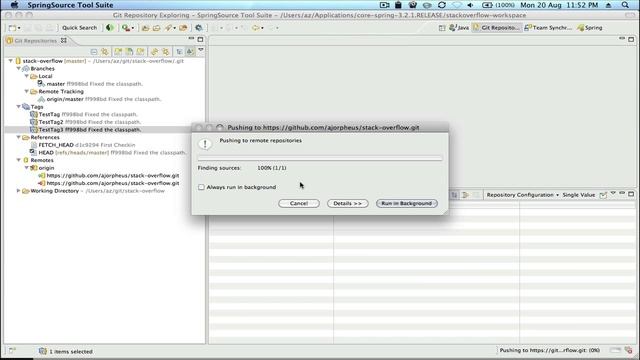
Task: Switch to the Spring perspective
Action: (590, 28)
